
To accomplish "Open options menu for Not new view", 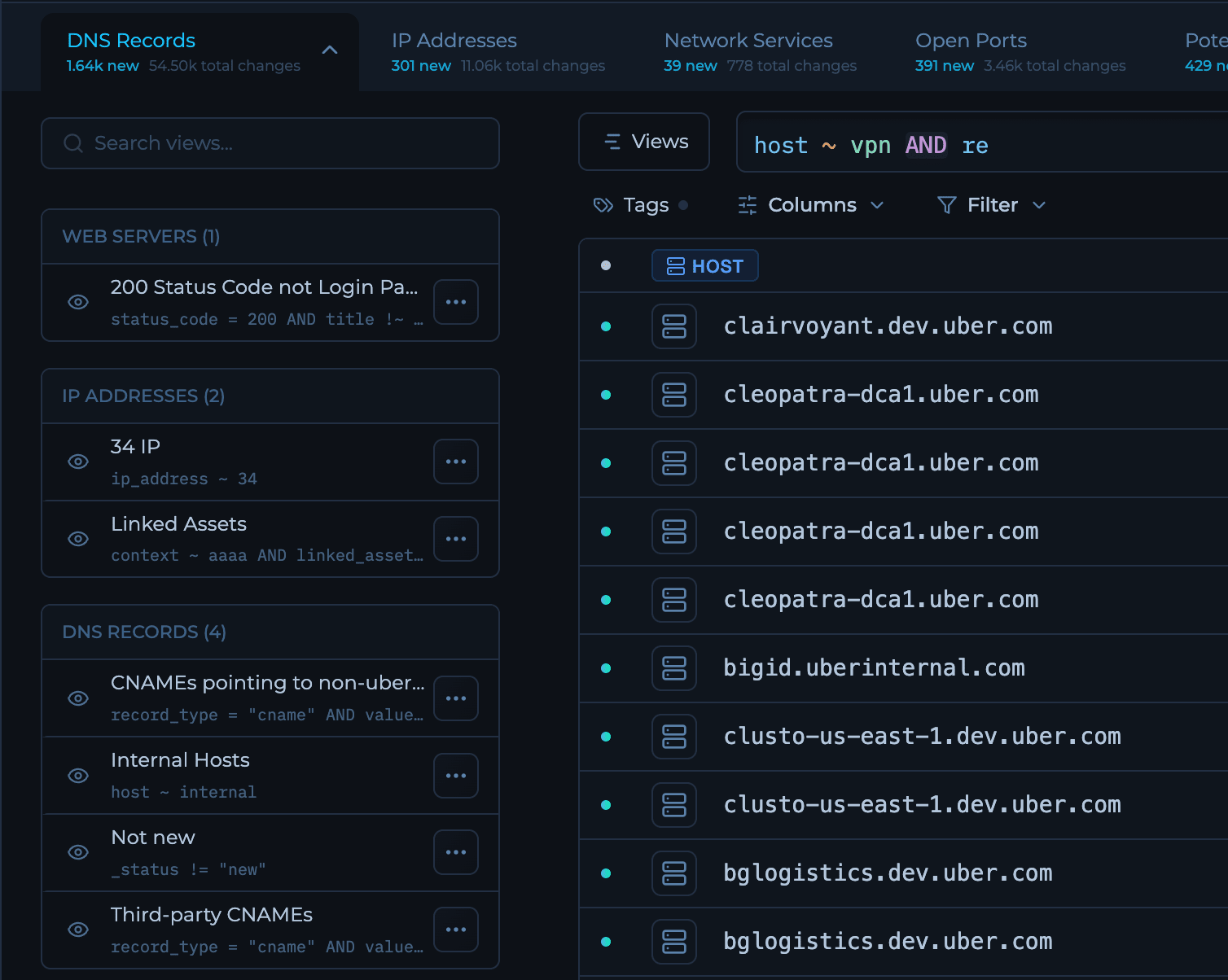I will [x=456, y=852].
